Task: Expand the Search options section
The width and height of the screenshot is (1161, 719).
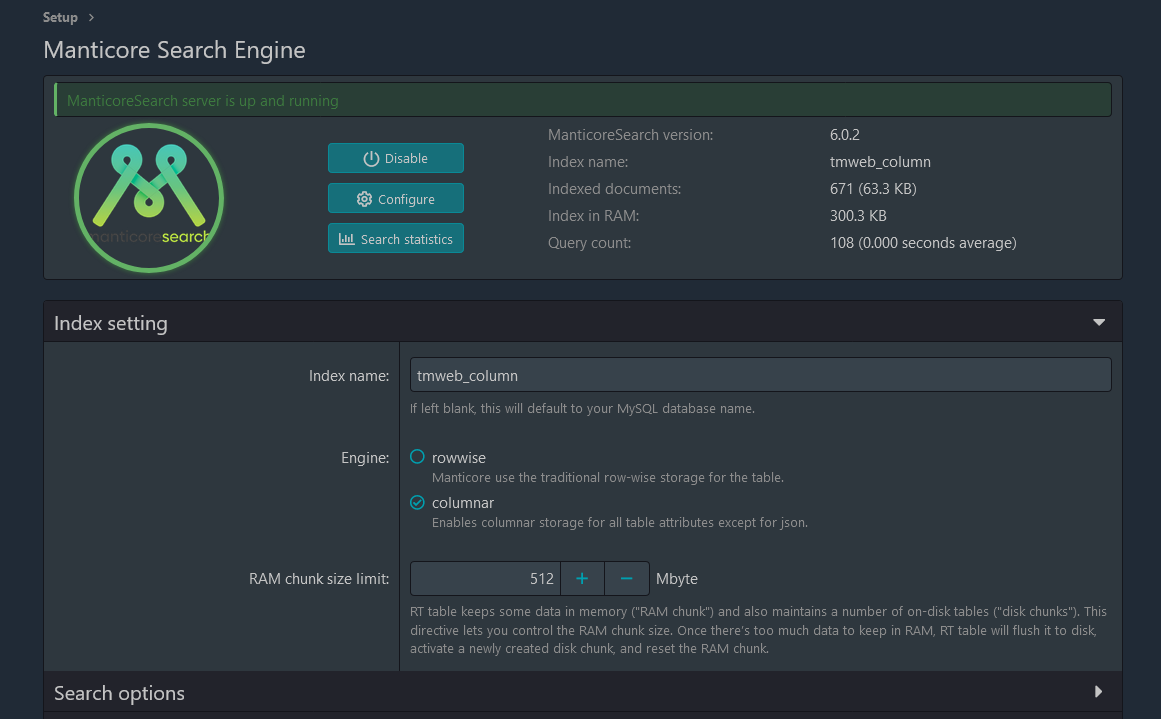Action: pos(1099,692)
